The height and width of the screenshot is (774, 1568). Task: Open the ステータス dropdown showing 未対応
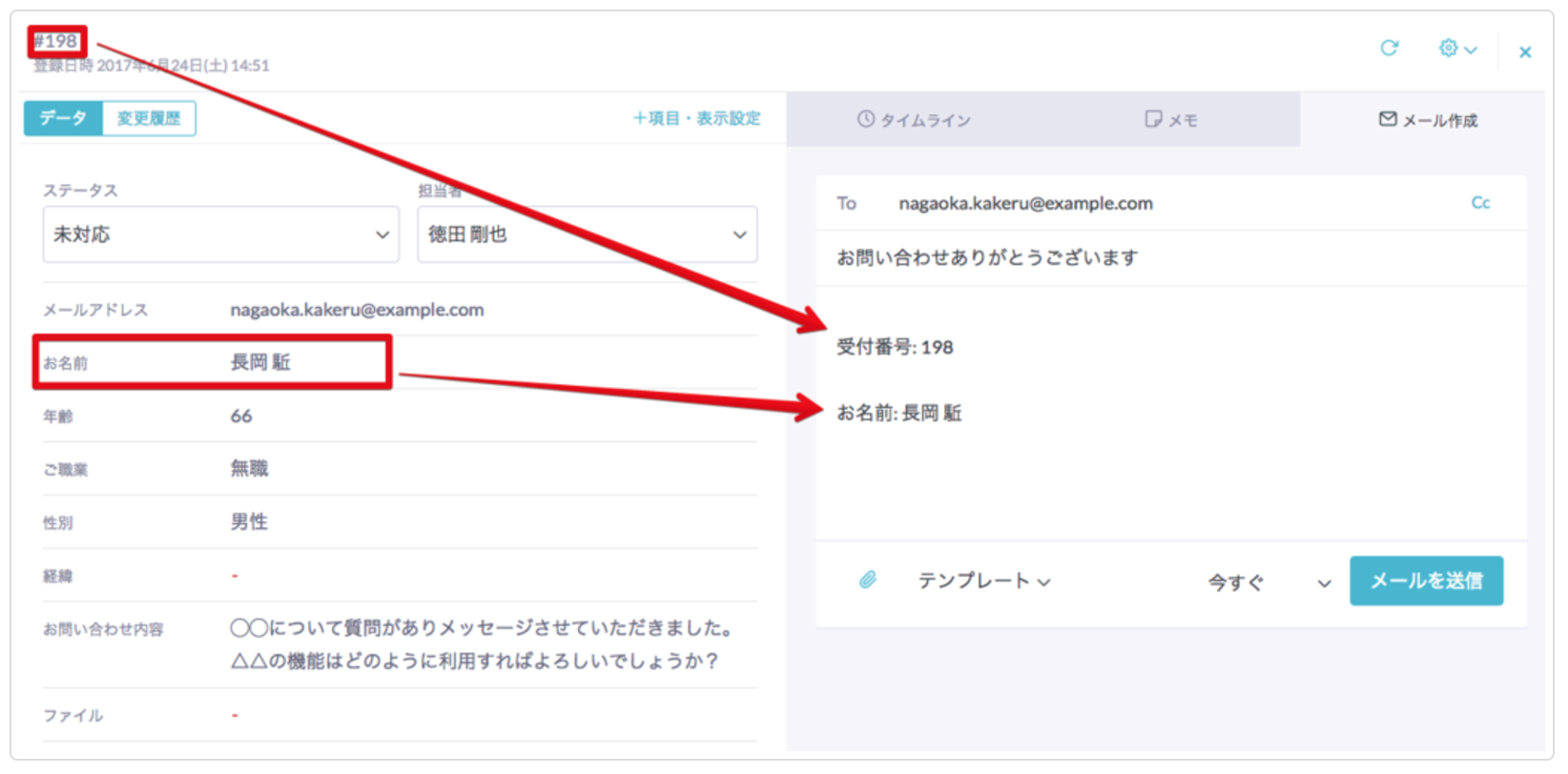[221, 234]
